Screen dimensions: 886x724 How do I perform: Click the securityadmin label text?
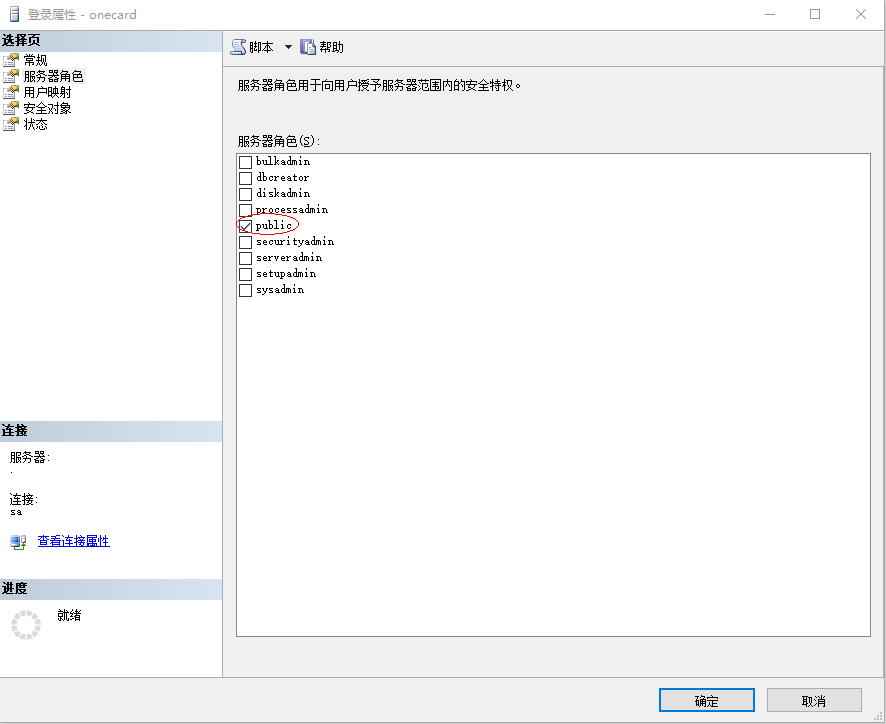point(294,242)
